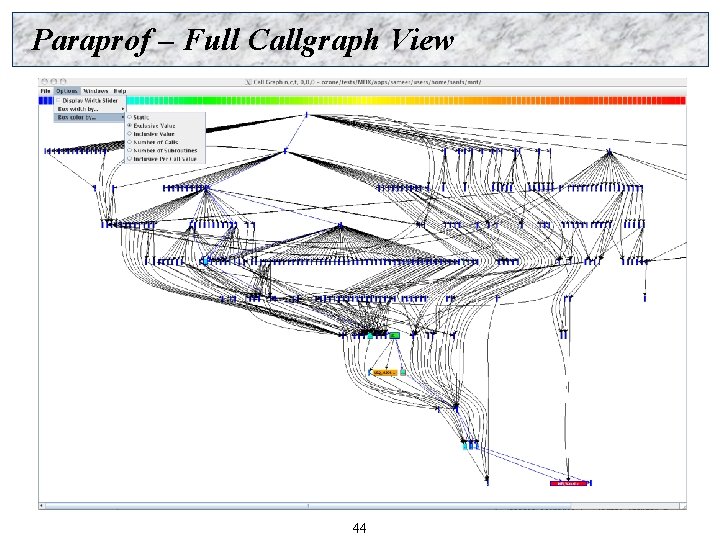
Task: Expand the 'Box width by...' submenu
Action: click(90, 109)
